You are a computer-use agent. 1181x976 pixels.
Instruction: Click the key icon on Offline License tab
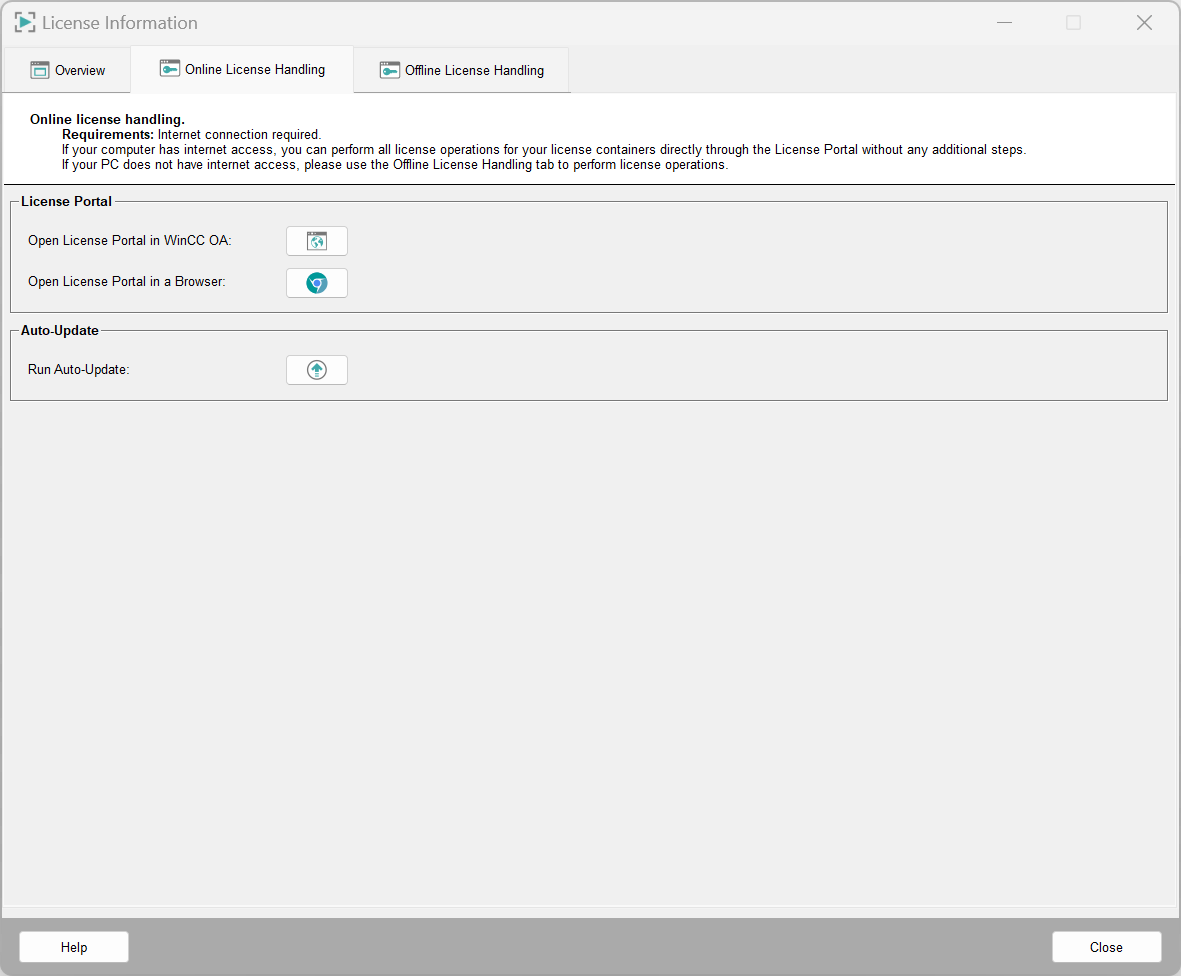tap(389, 70)
